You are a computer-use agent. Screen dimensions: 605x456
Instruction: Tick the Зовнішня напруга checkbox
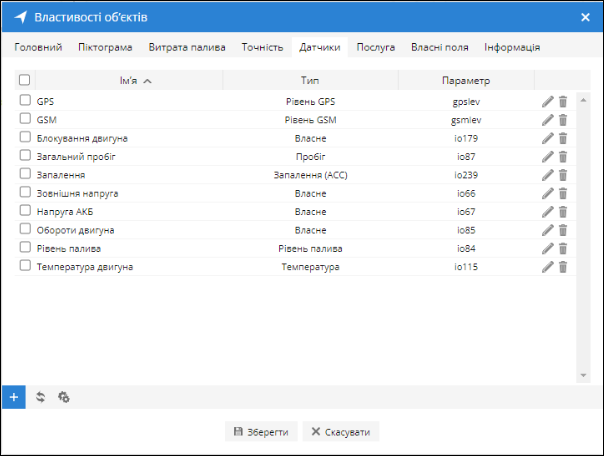point(25,192)
